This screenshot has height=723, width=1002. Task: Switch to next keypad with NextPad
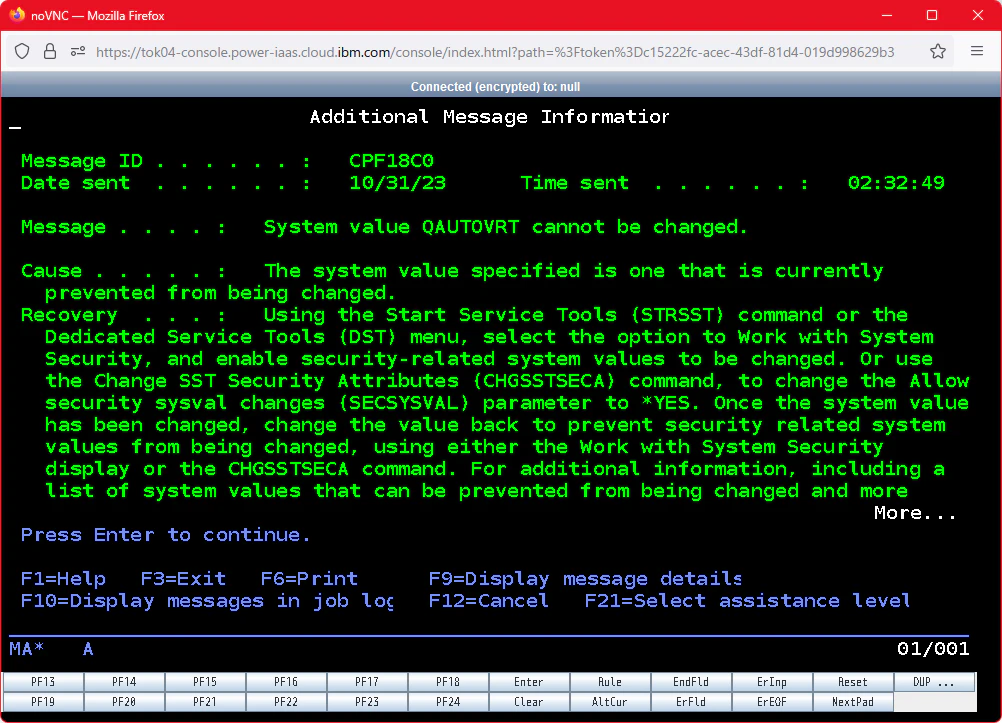pyautogui.click(x=853, y=702)
